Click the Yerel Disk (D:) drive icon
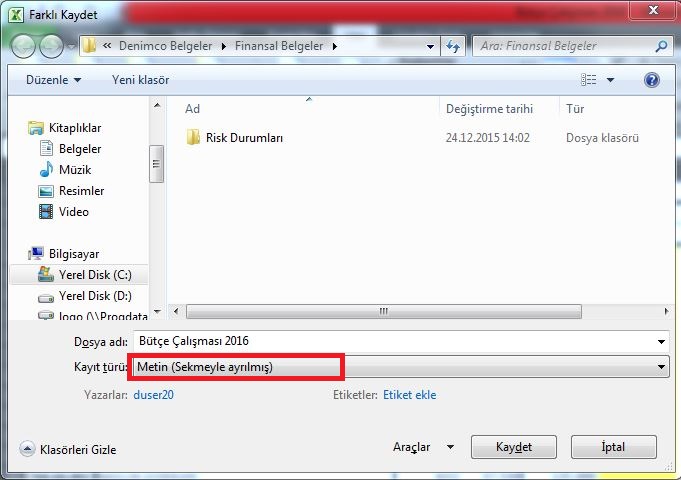 (46, 298)
